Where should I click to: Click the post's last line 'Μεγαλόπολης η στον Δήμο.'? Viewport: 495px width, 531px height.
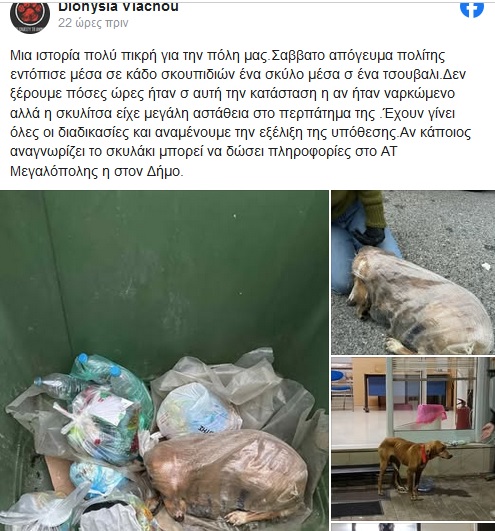click(97, 171)
